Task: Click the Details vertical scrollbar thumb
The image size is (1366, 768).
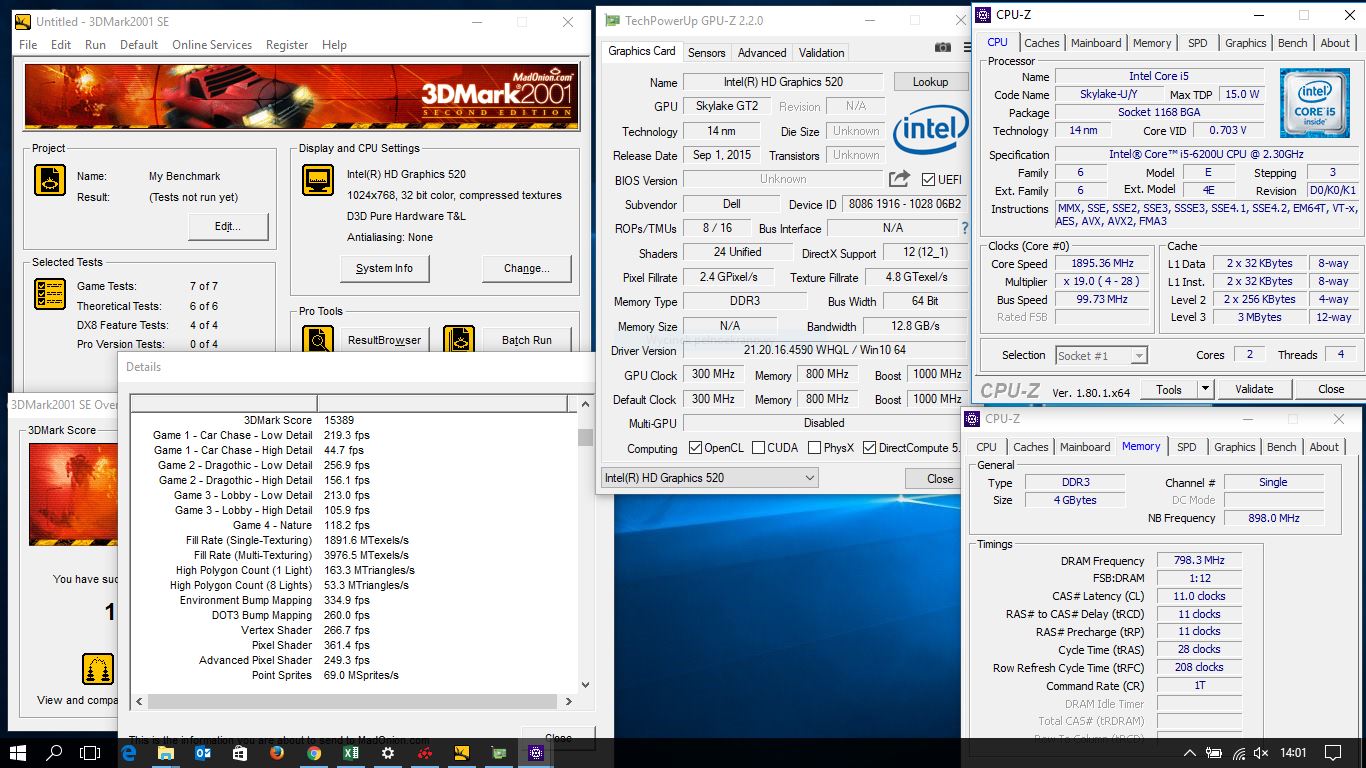Action: pyautogui.click(x=586, y=438)
